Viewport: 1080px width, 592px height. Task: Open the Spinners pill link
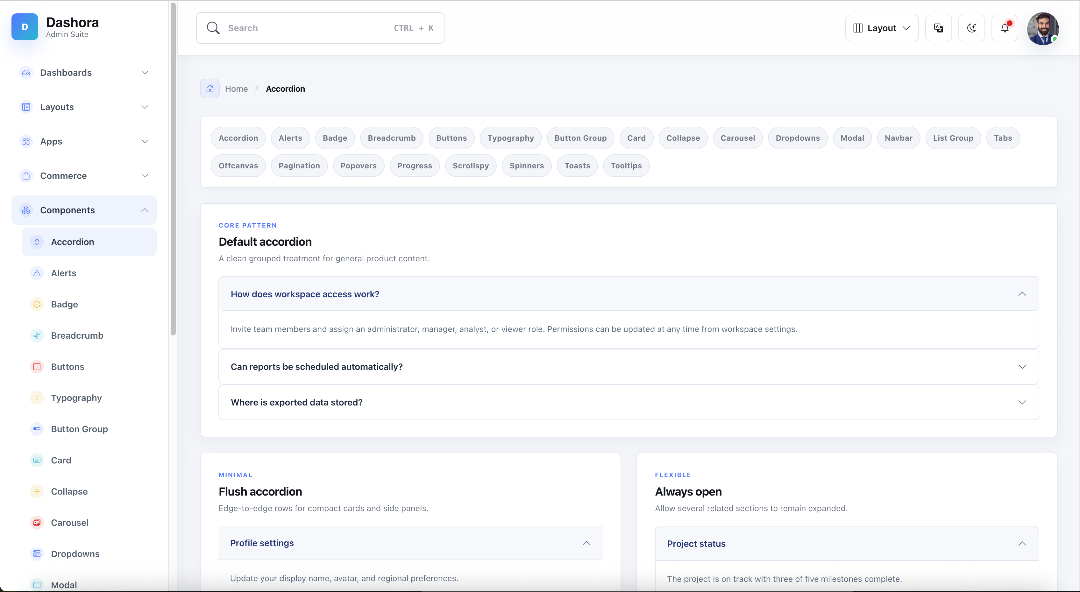526,165
